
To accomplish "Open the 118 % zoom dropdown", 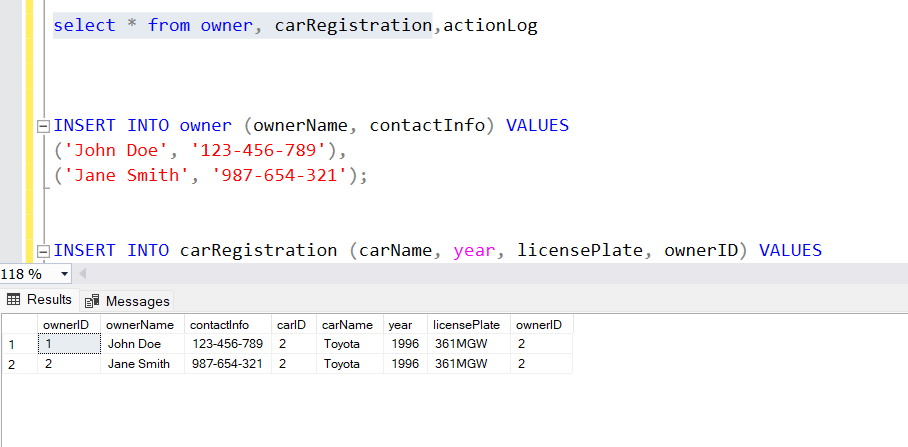I will click(64, 273).
